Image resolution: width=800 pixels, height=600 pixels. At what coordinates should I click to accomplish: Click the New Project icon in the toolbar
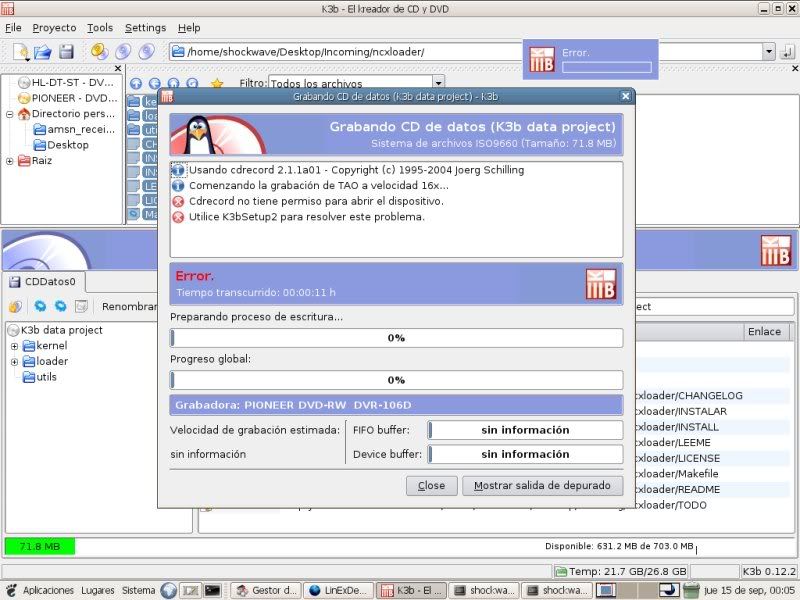pos(21,52)
